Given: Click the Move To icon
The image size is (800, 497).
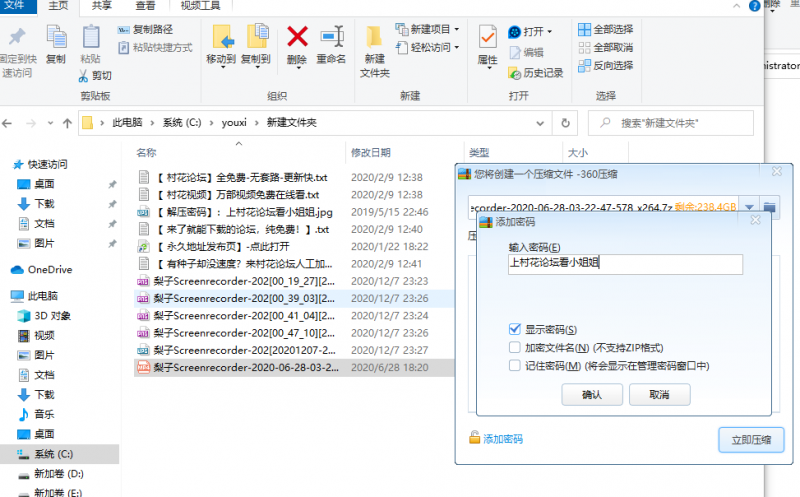Looking at the screenshot, I should click(221, 44).
